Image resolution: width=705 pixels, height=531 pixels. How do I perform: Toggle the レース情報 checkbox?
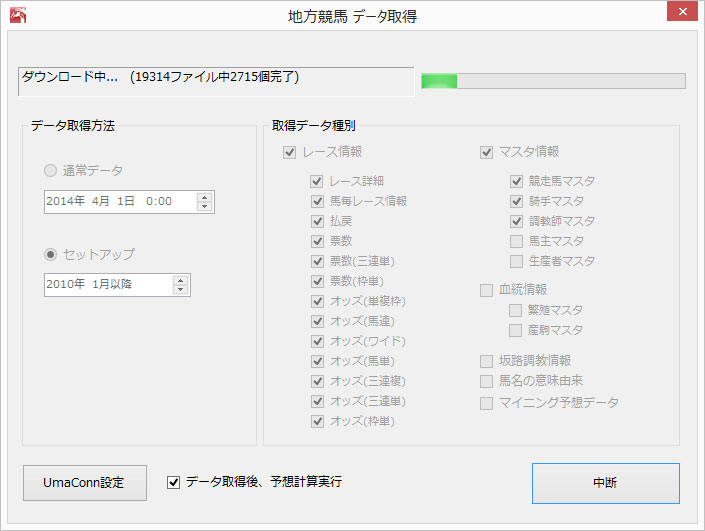pyautogui.click(x=290, y=152)
